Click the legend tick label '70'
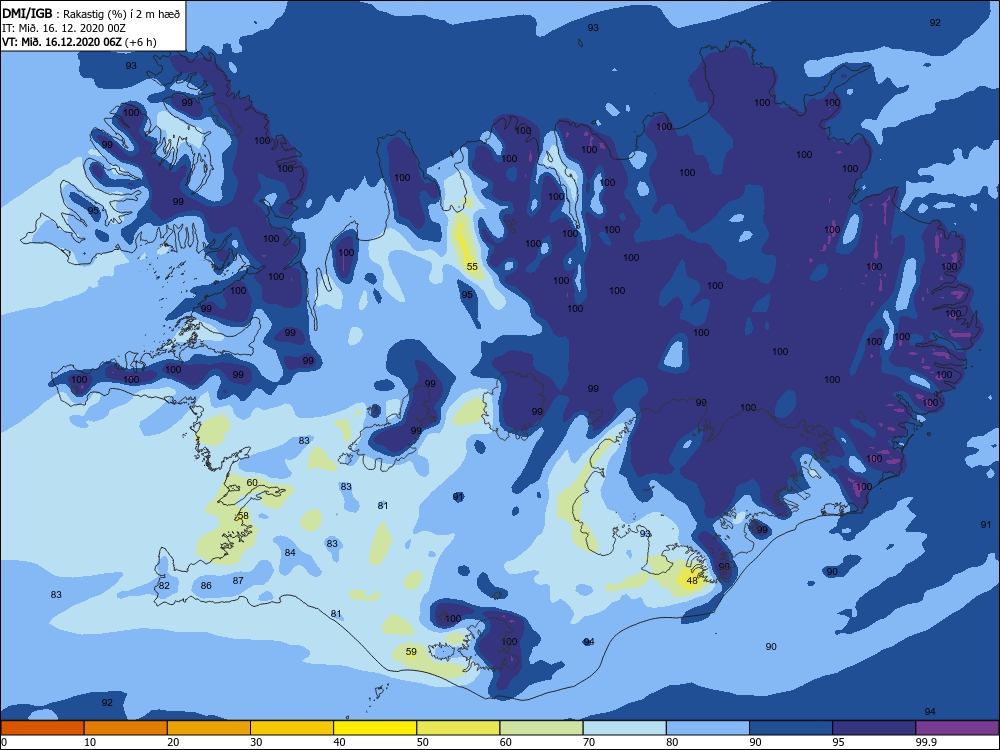The image size is (1000, 750). [x=589, y=742]
